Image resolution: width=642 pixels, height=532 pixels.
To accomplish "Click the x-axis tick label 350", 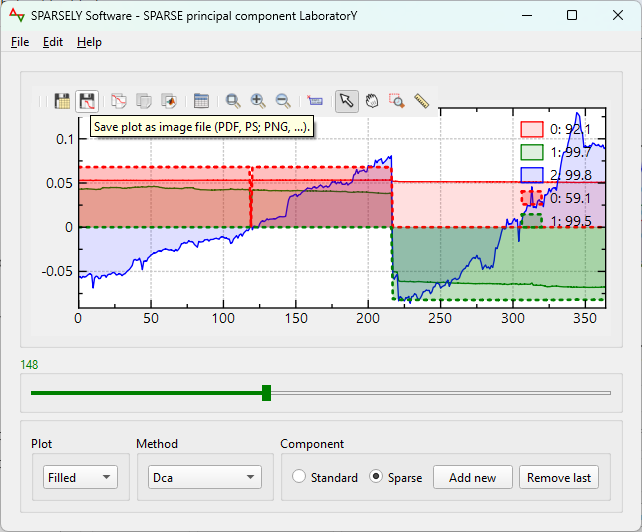I will tap(585, 319).
